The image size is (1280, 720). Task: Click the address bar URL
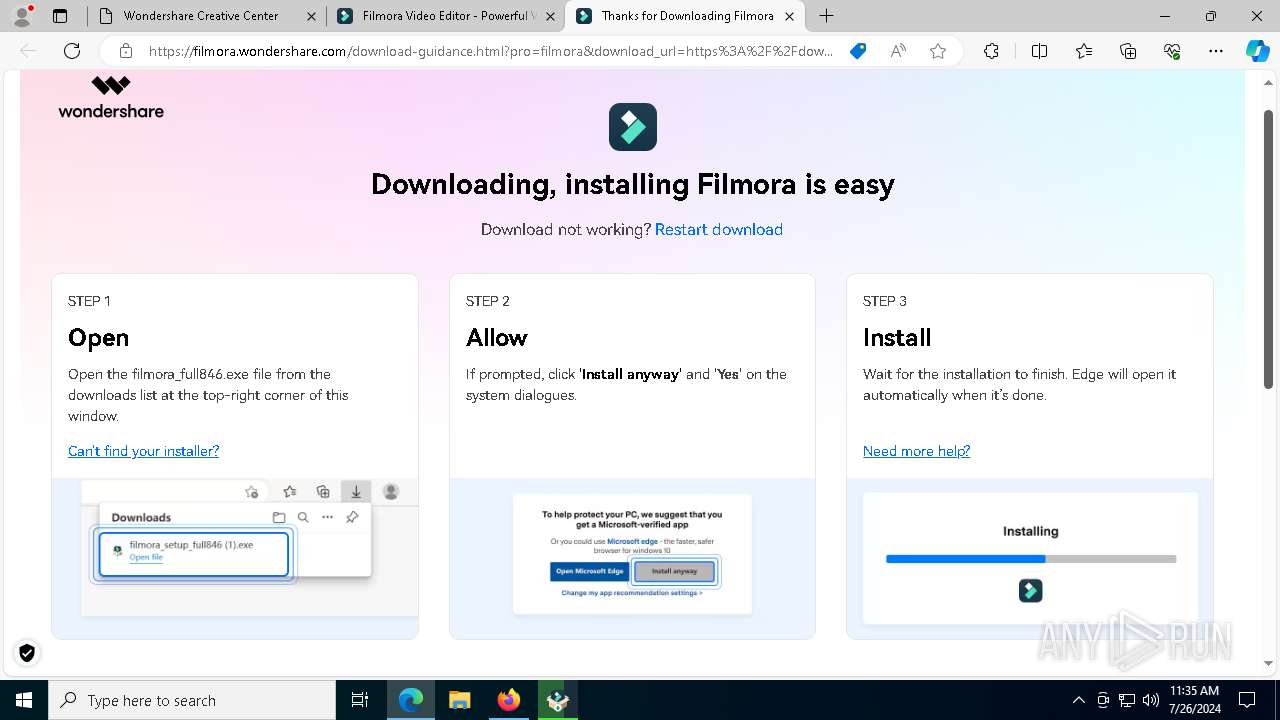coord(490,51)
